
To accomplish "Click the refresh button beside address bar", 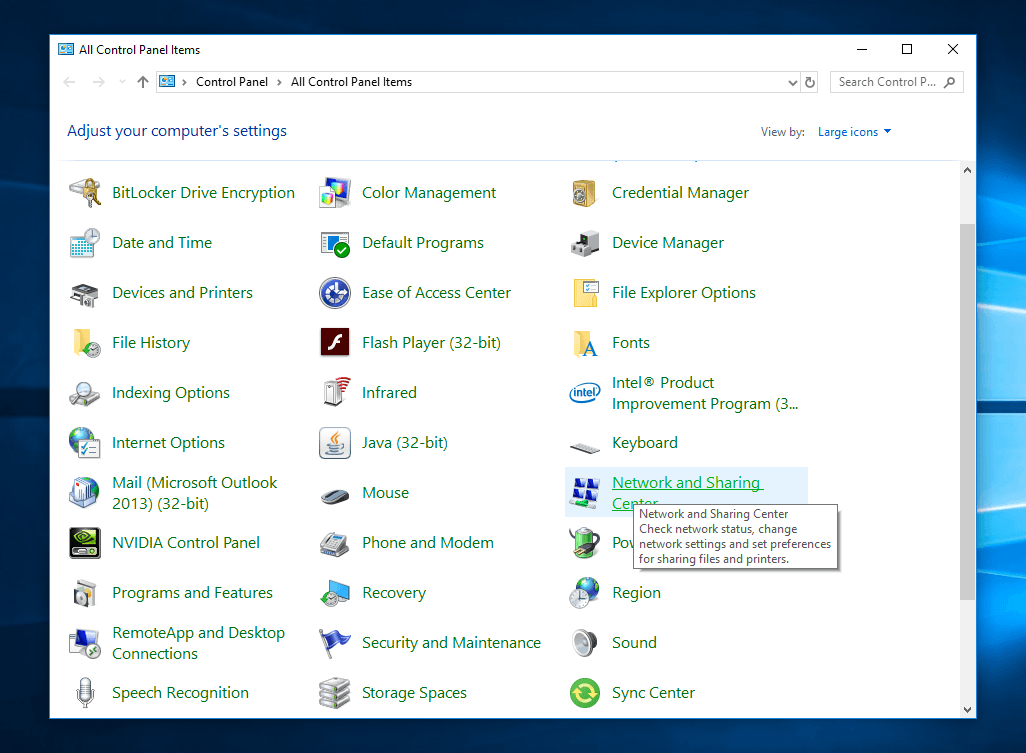I will [x=810, y=82].
